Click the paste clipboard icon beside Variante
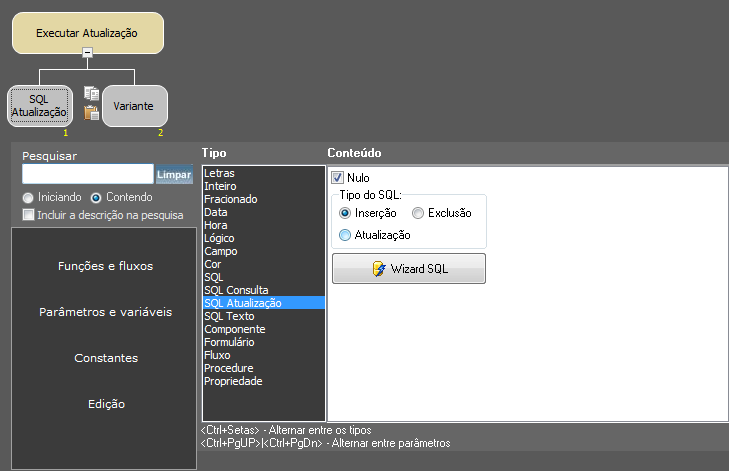 coord(91,112)
